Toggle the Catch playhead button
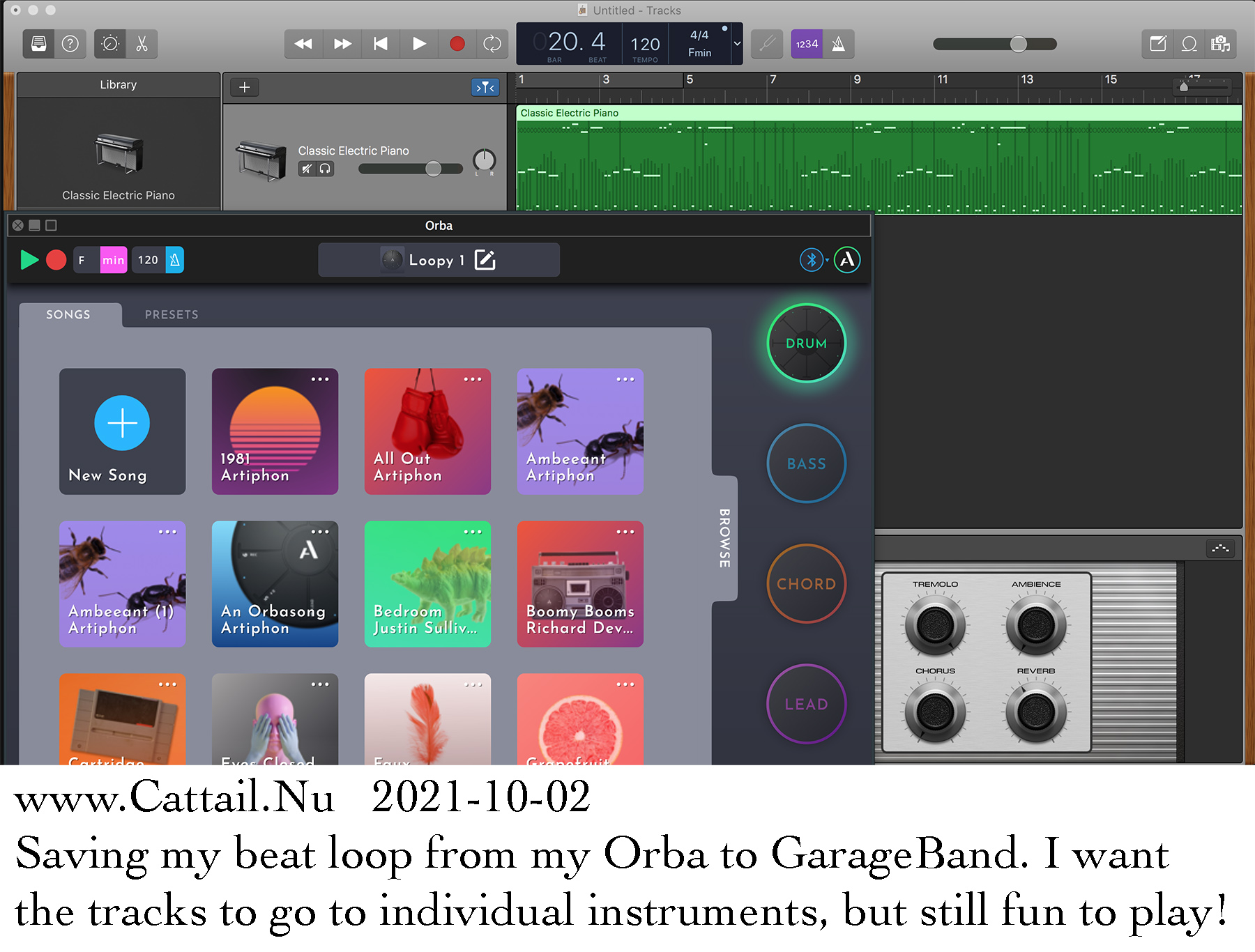The width and height of the screenshot is (1255, 952). click(x=485, y=87)
